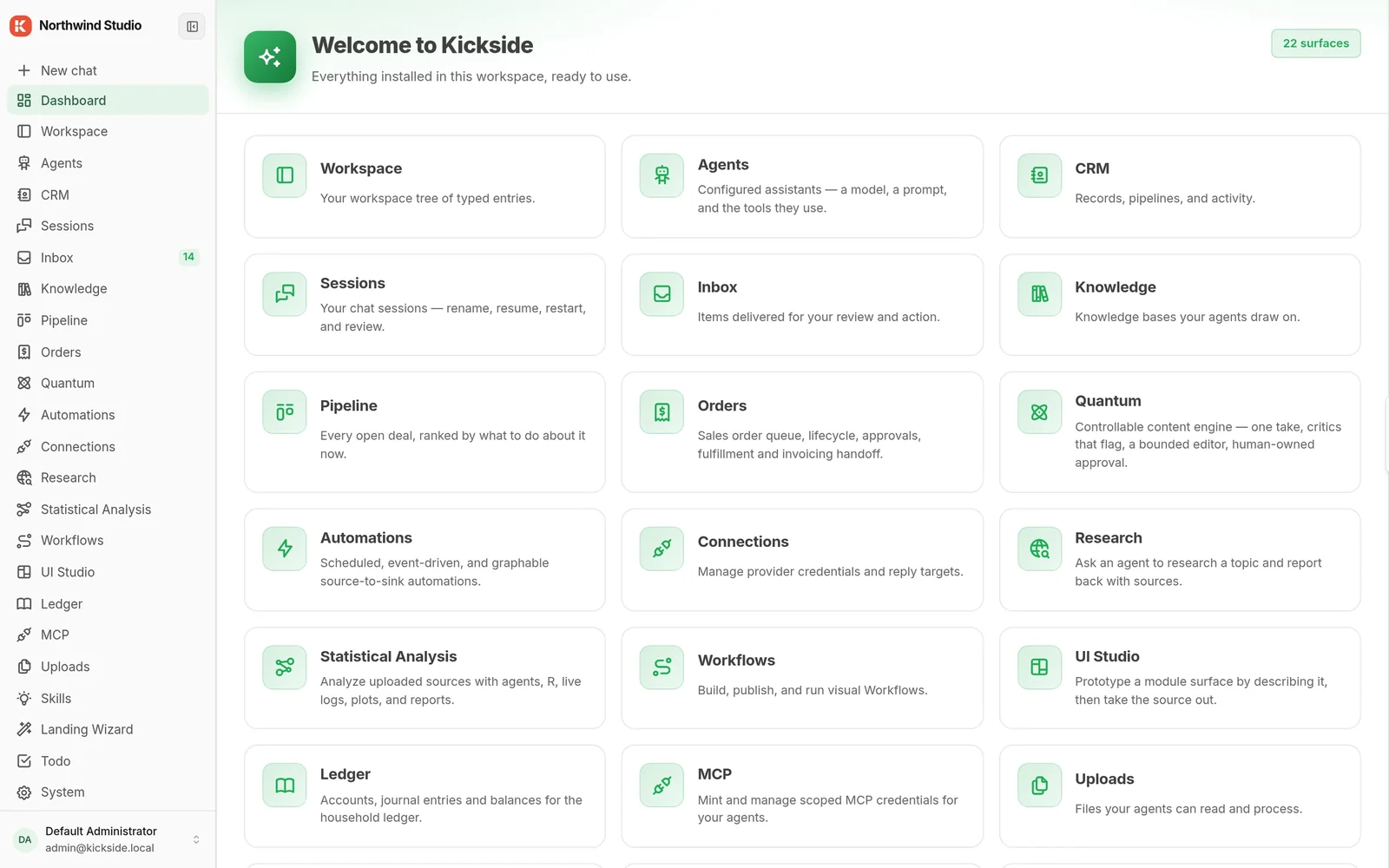The image size is (1389, 868).
Task: Click the Sessions chat icon in sidebar
Action: pos(24,226)
